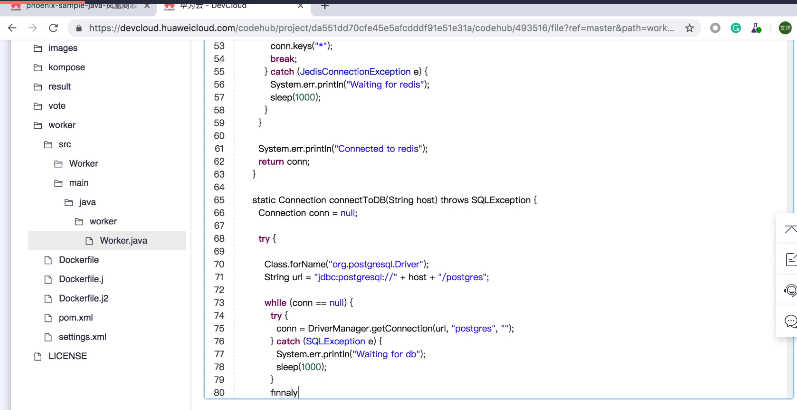
Task: Click the "jdbc:postgresql://" string
Action: click(356, 277)
